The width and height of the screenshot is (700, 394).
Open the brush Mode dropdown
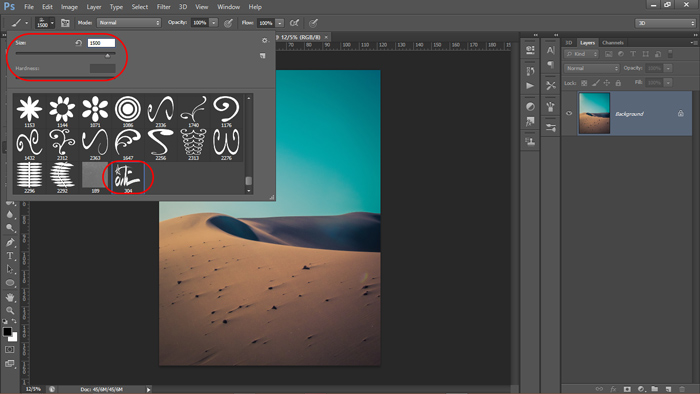click(x=129, y=23)
